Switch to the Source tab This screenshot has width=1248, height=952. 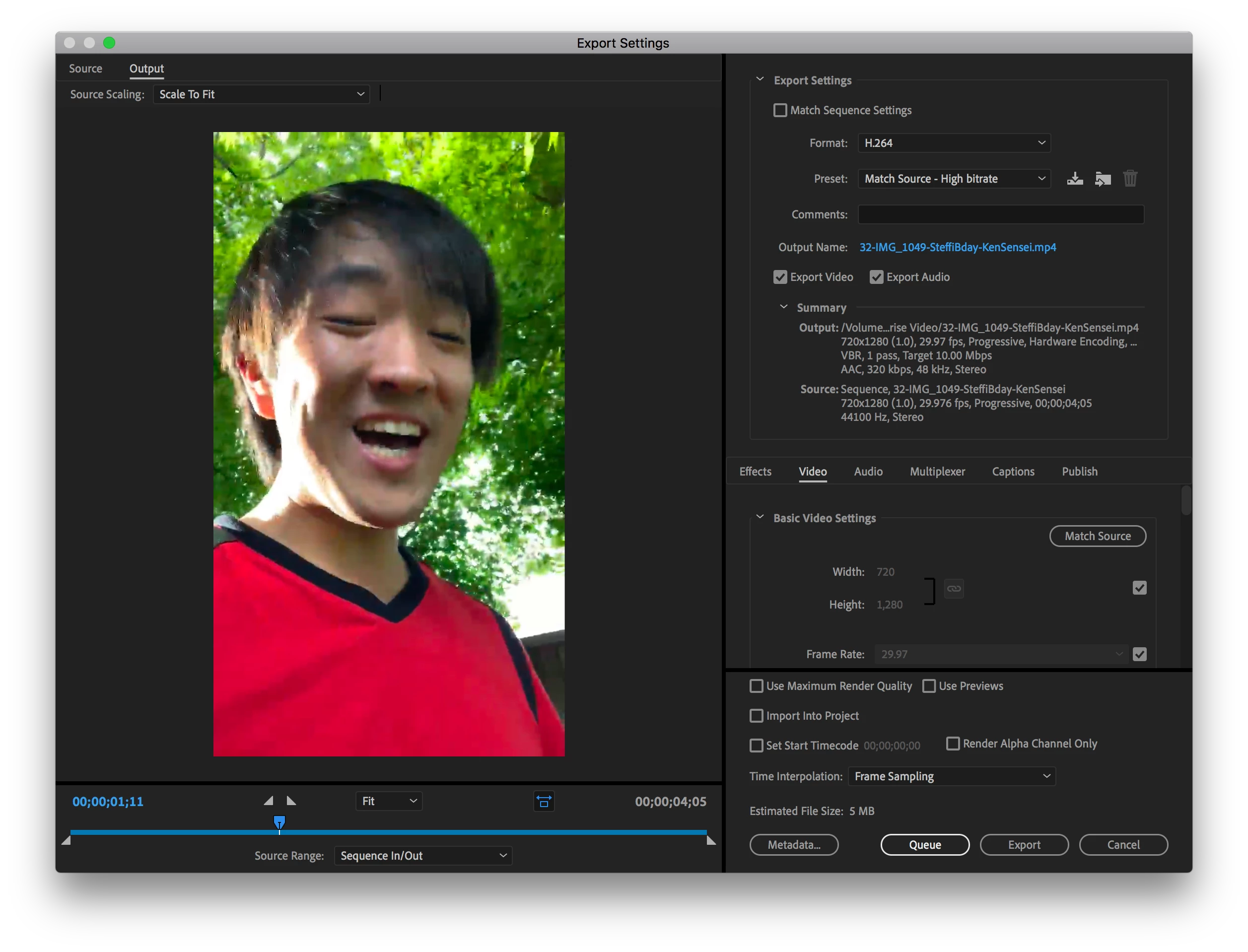pyautogui.click(x=85, y=68)
